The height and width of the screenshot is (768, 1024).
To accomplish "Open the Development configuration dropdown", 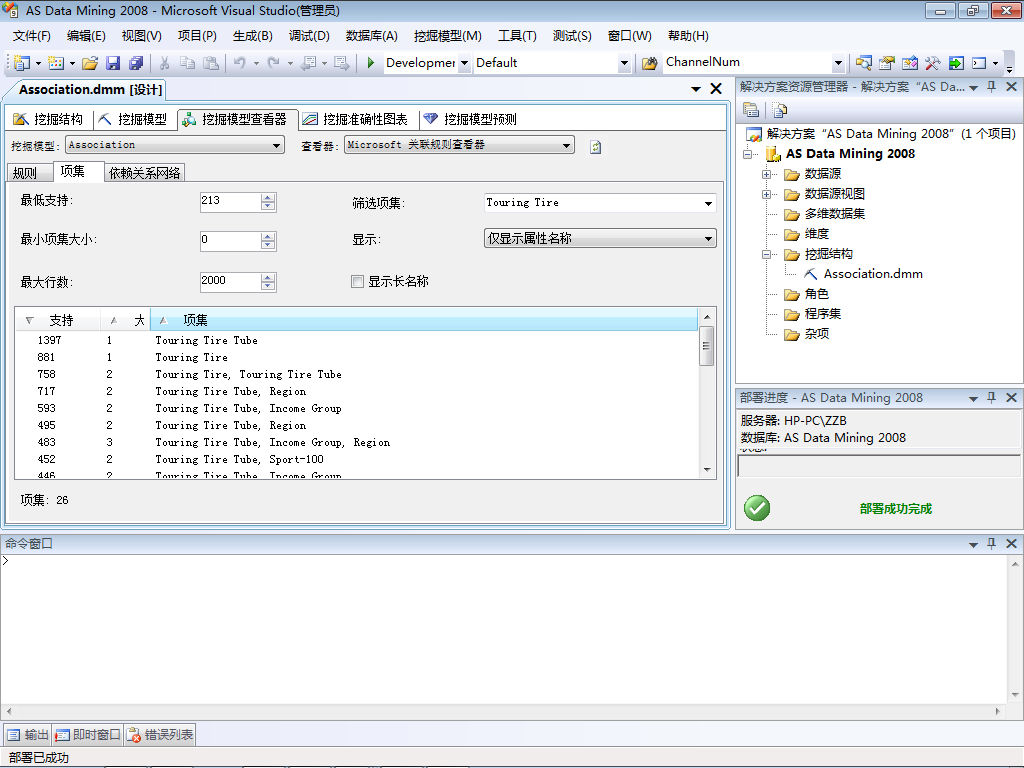I will point(464,63).
